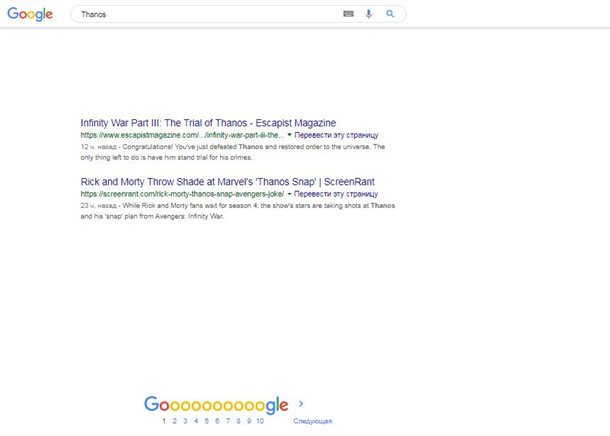This screenshot has height=436, width=610.
Task: Open the virtual keyboard input tool
Action: pyautogui.click(x=348, y=14)
